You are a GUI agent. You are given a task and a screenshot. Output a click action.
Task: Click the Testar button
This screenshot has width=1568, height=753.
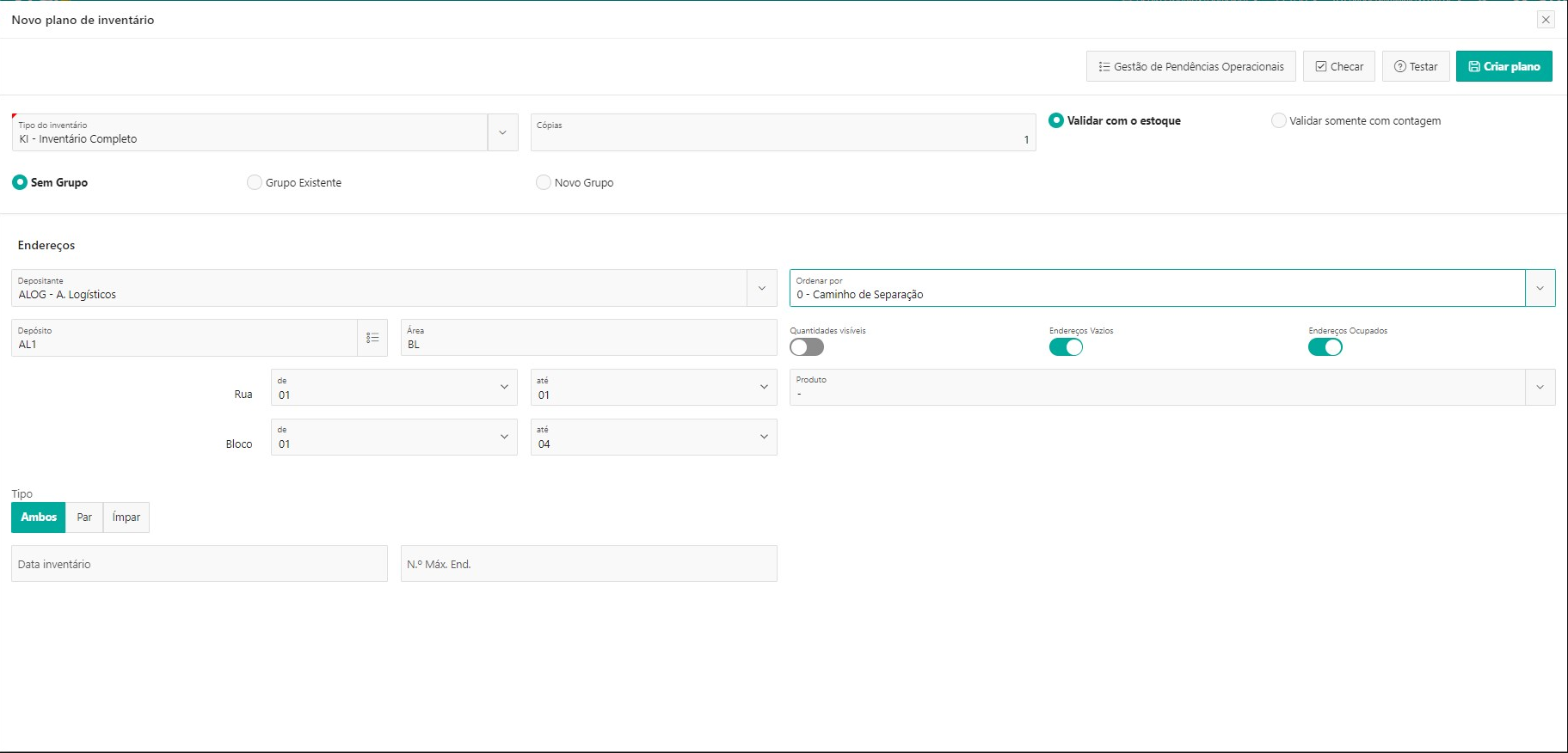tap(1415, 66)
